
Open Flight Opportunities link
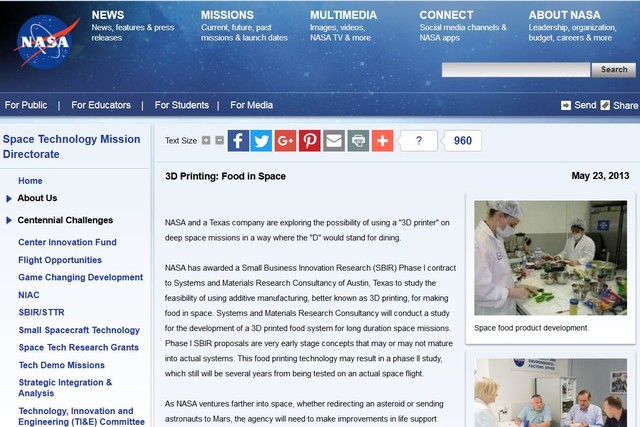[x=60, y=260]
